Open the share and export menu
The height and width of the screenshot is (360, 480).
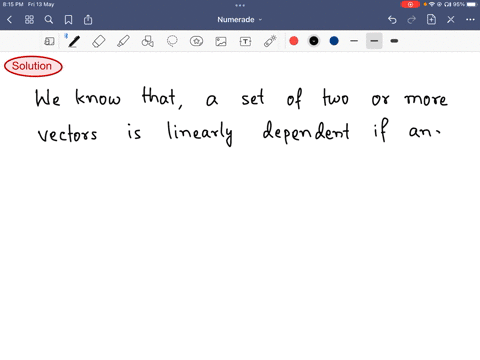click(88, 20)
